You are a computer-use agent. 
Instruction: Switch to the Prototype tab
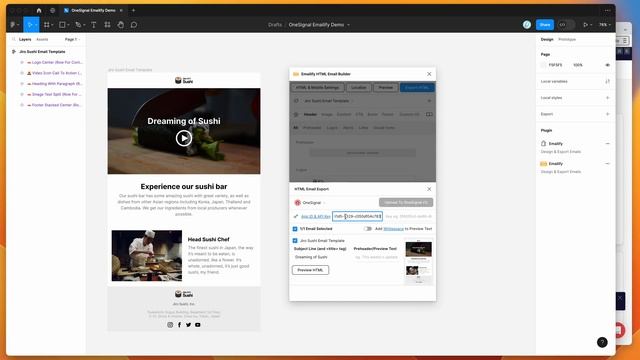(567, 40)
